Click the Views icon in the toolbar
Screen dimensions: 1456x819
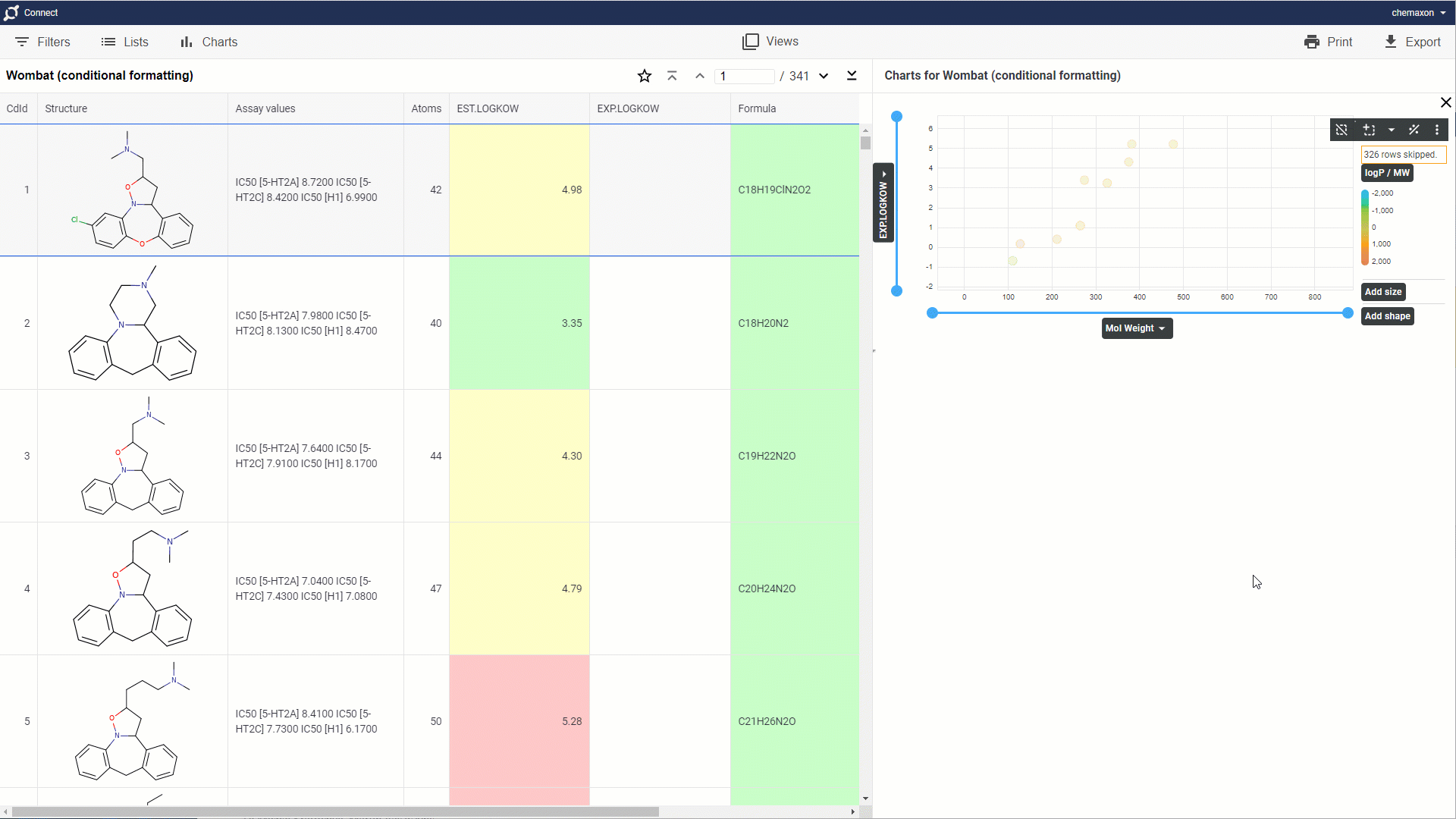(x=750, y=41)
